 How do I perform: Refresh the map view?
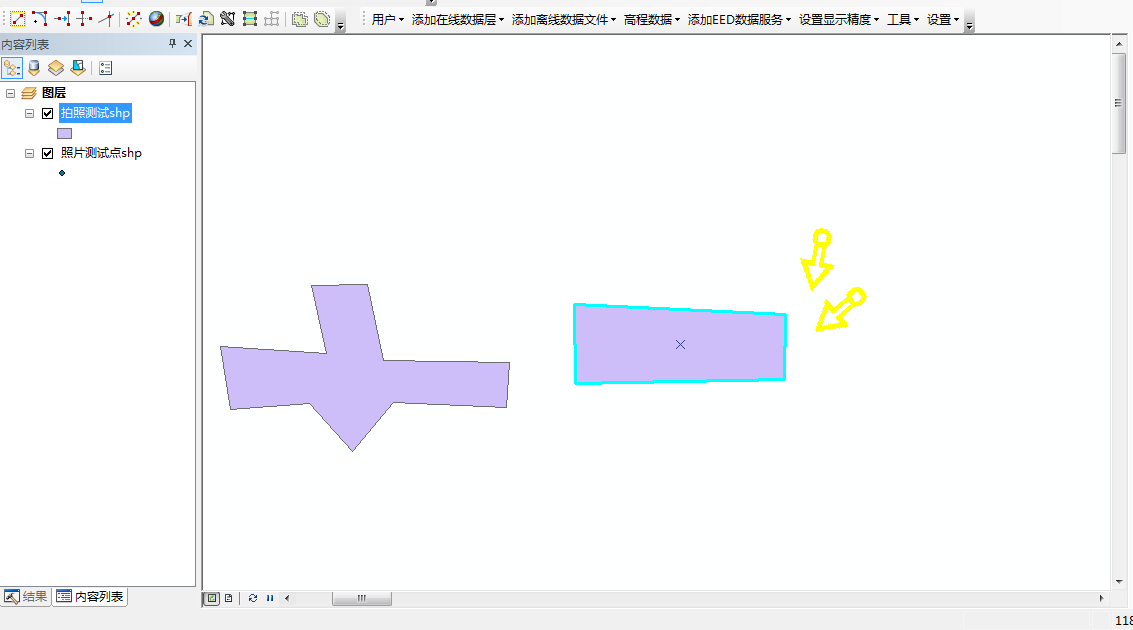pyautogui.click(x=253, y=598)
